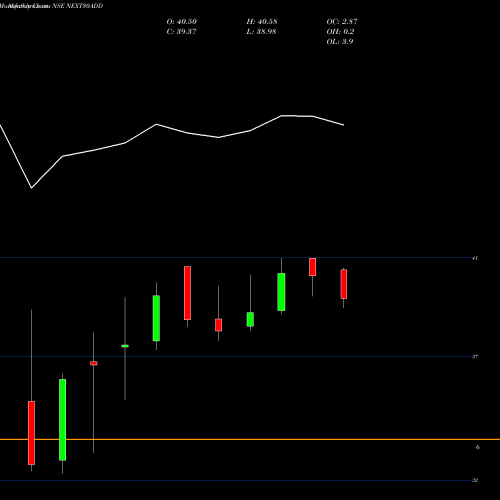The height and width of the screenshot is (500, 500).
Task: Click the '41' price axis label
Action: [475, 258]
